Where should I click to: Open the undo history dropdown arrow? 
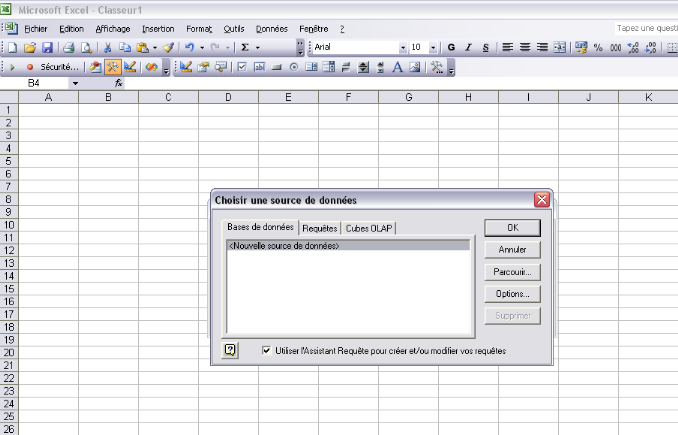click(202, 48)
